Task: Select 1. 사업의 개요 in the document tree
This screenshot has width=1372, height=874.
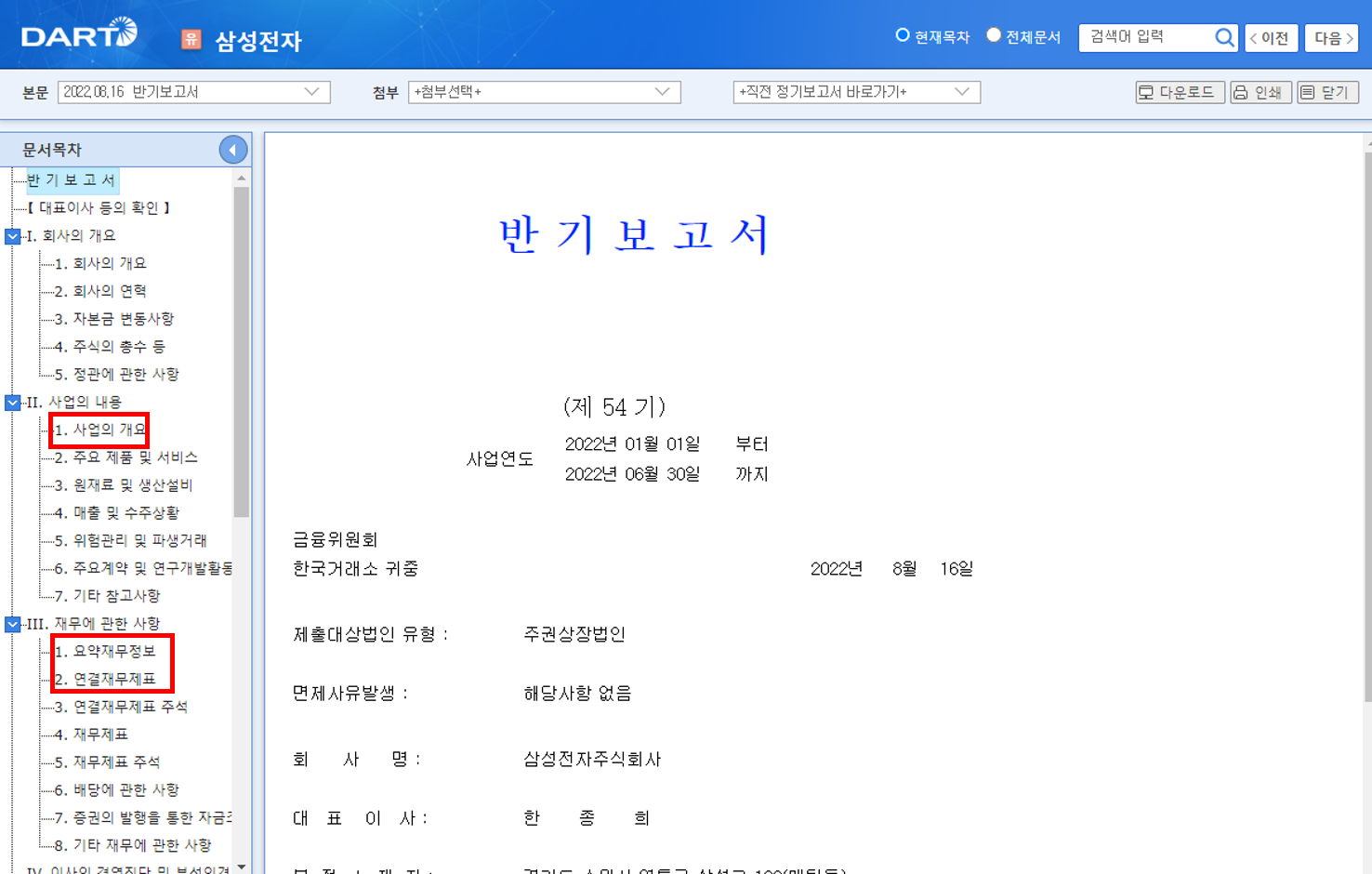Action: (x=100, y=430)
